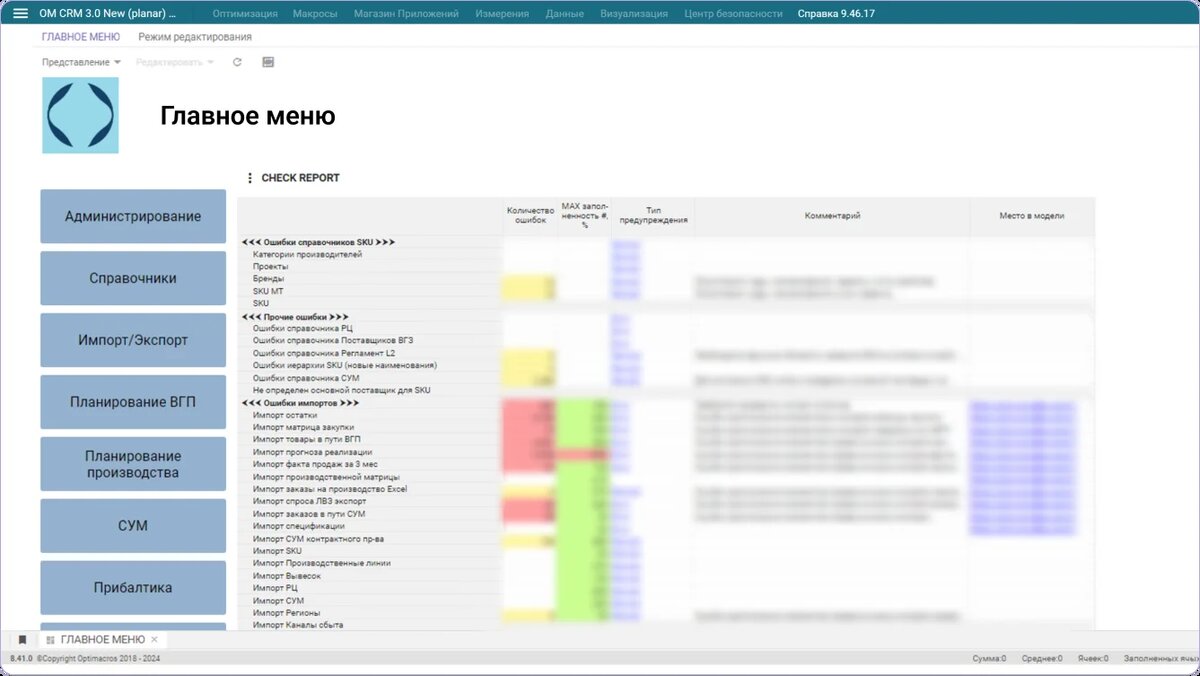This screenshot has width=1200, height=676.
Task: Click the calculator icon next to refresh
Action: [267, 61]
